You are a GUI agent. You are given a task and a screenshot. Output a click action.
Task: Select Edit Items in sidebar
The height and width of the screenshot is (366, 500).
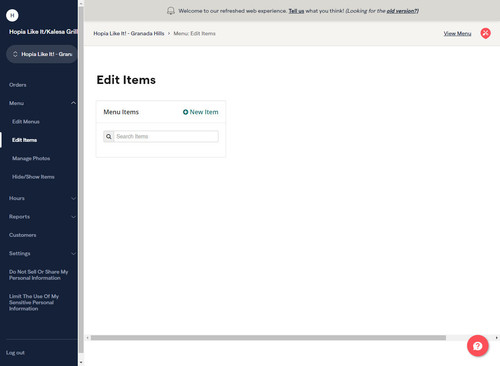pyautogui.click(x=24, y=140)
